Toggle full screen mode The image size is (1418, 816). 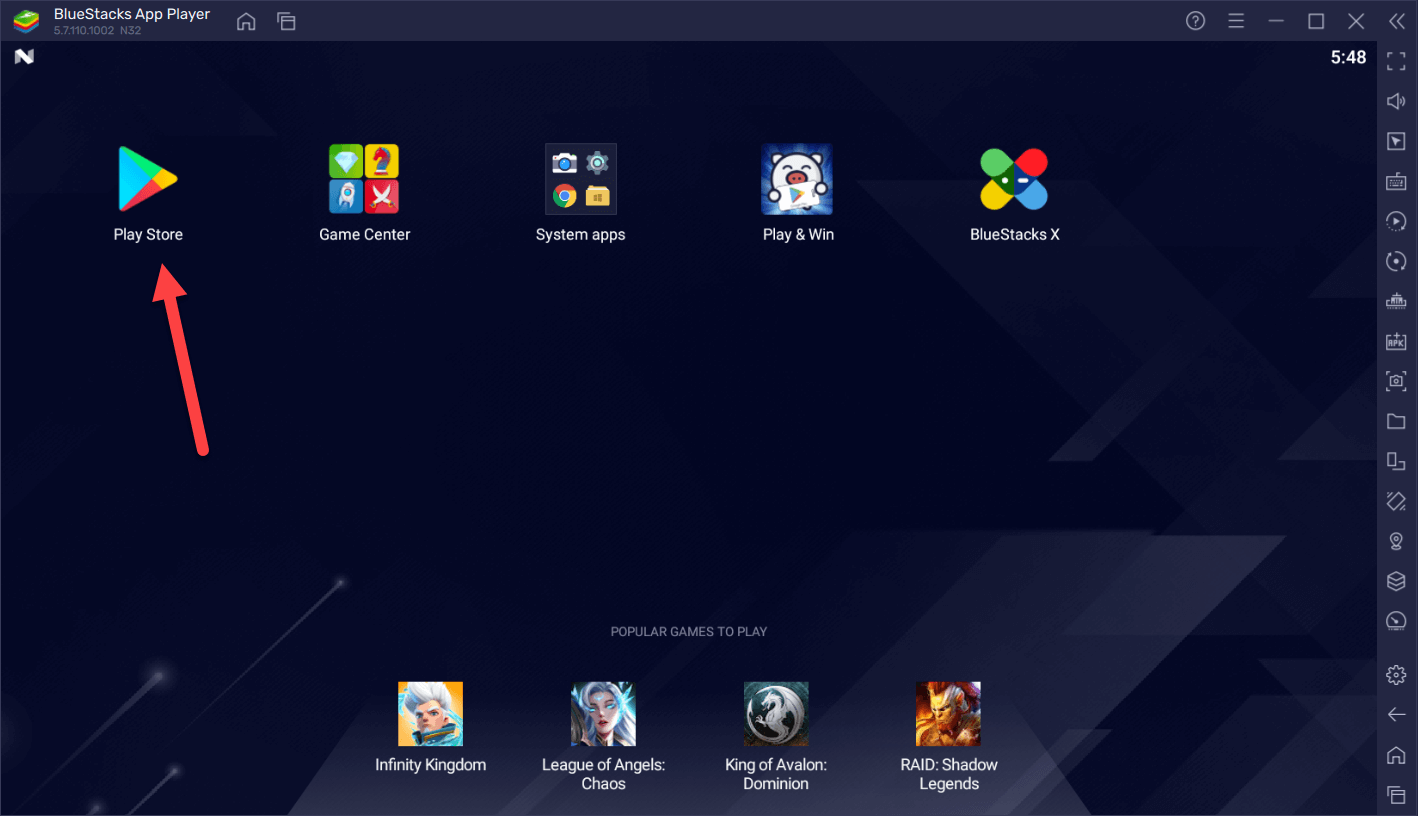pyautogui.click(x=1396, y=62)
